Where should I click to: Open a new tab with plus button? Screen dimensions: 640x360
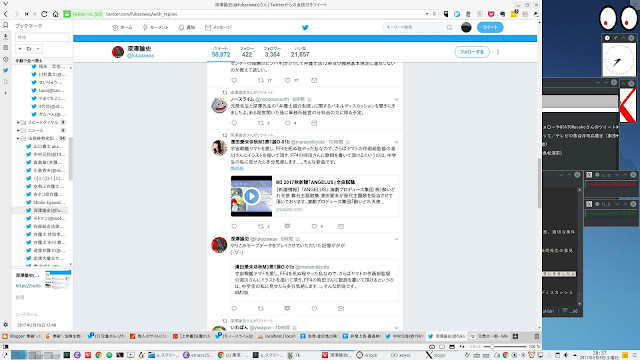516,336
